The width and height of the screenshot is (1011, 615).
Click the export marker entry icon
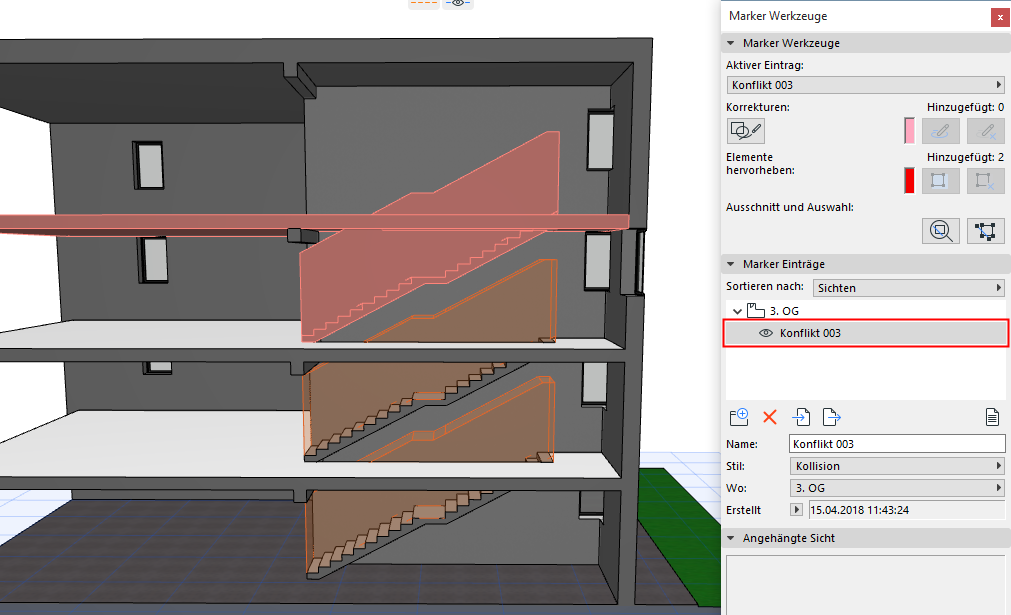pos(830,417)
